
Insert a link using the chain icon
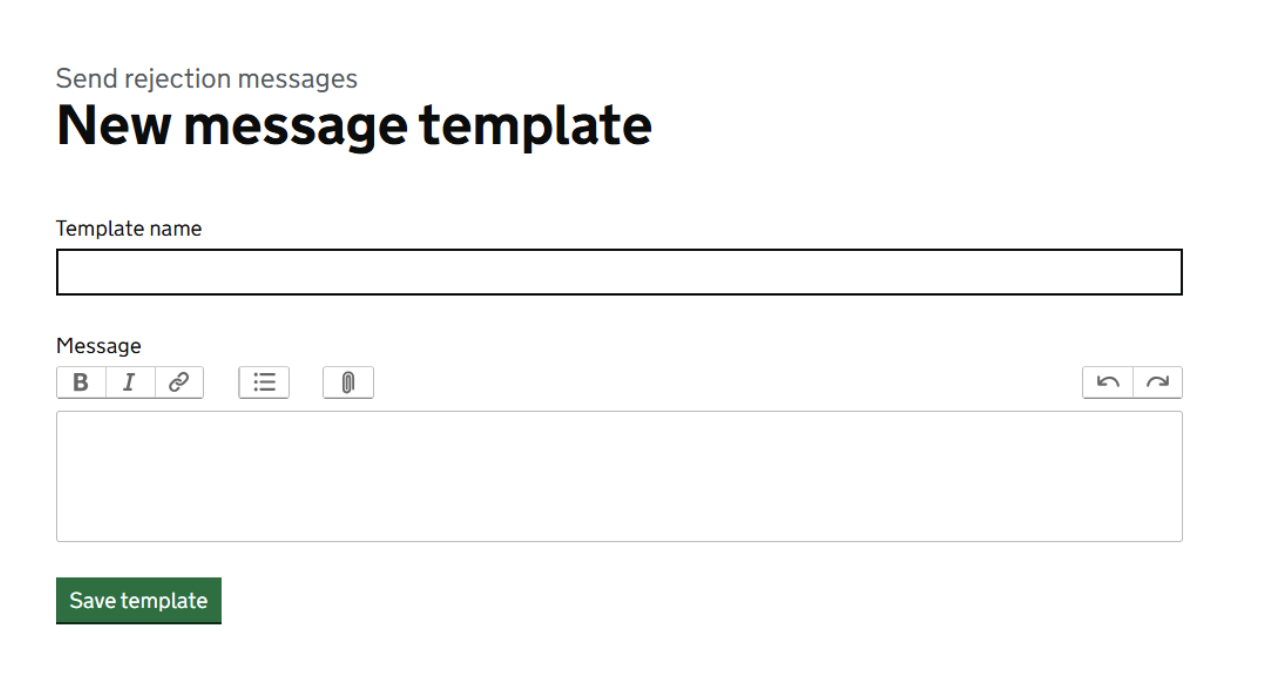coord(179,382)
